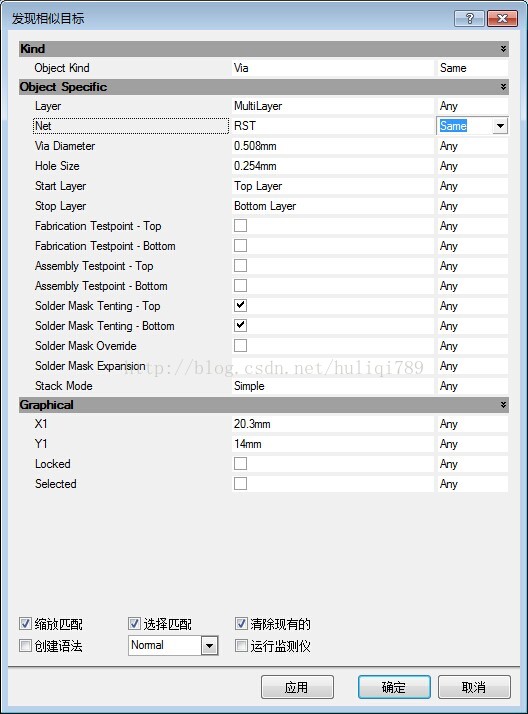The width and height of the screenshot is (528, 714).
Task: Toggle Fabrication Testpoint - Bottom checkbox
Action: click(240, 245)
